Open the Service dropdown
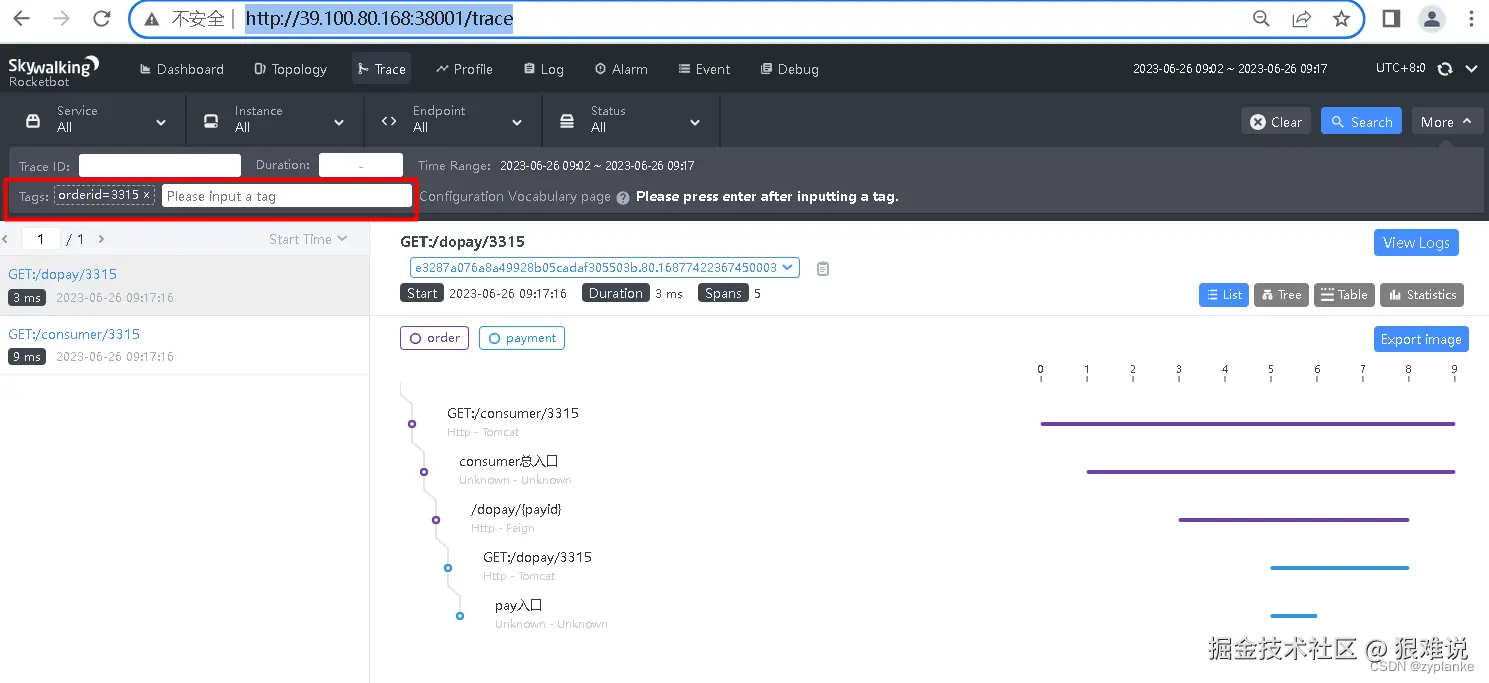The width and height of the screenshot is (1489, 683). (x=96, y=121)
